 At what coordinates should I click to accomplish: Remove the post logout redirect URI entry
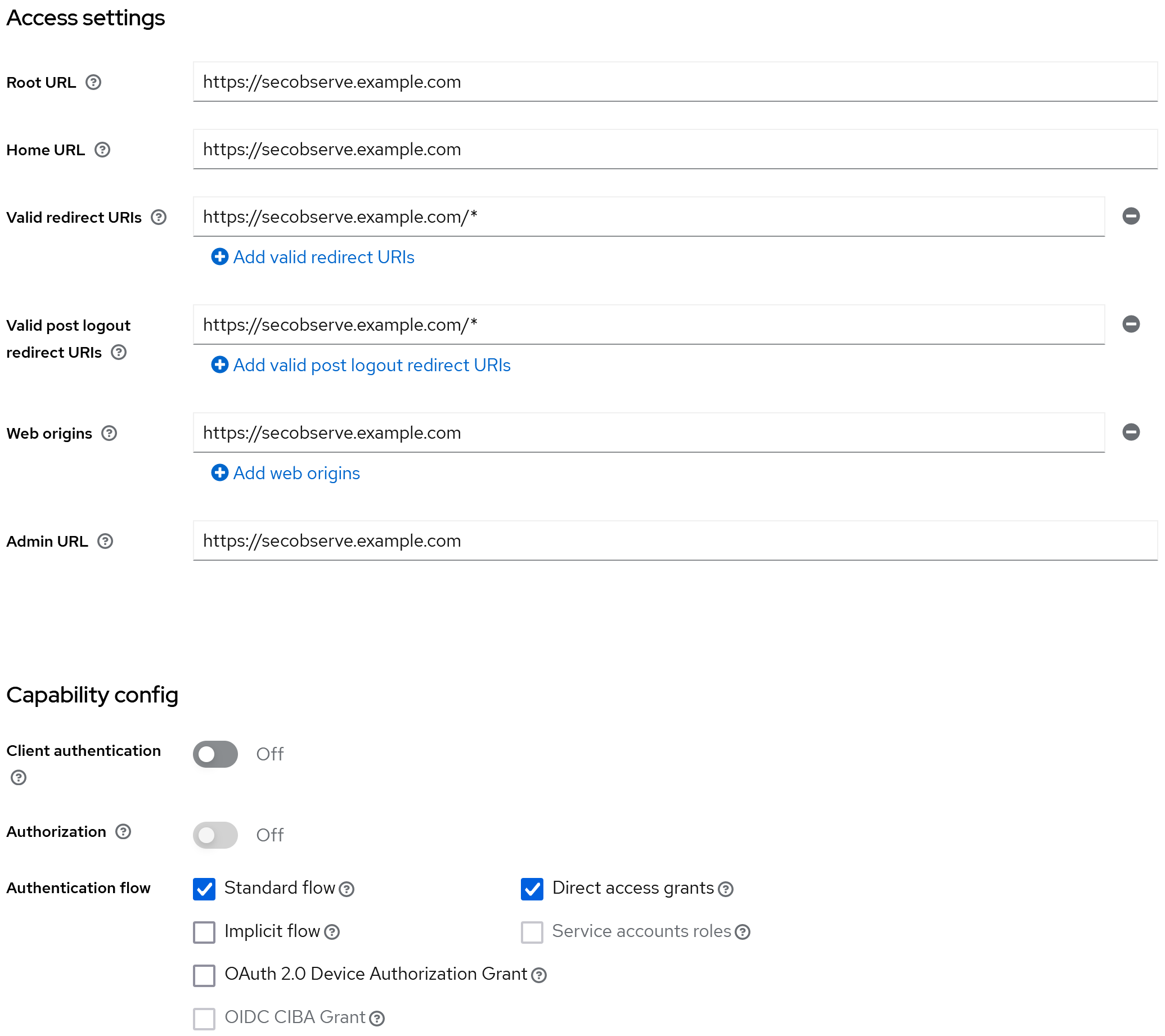(x=1131, y=323)
